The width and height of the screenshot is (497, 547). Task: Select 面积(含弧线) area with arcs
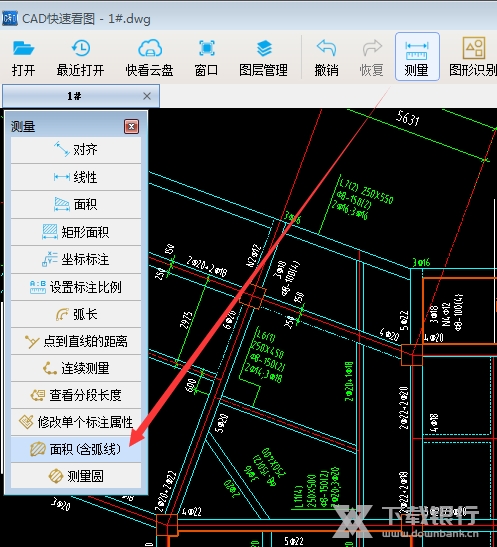click(76, 449)
